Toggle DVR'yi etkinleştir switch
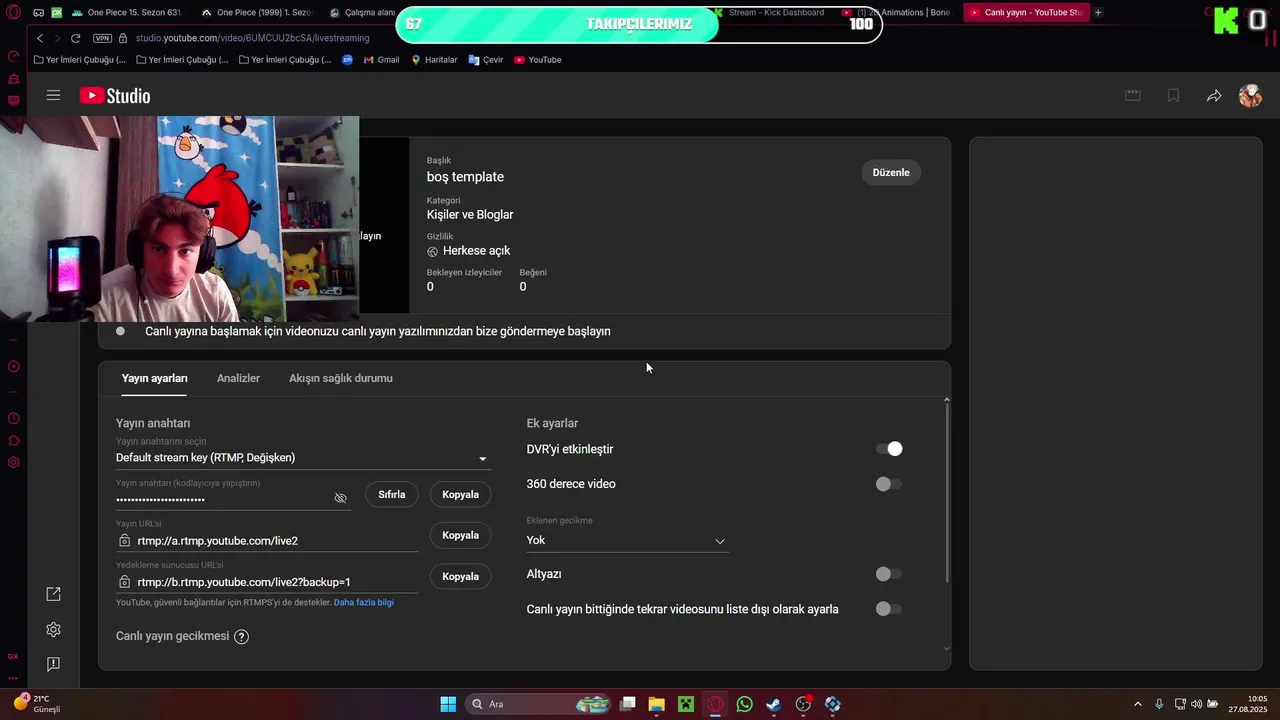This screenshot has height=720, width=1280. tap(889, 449)
